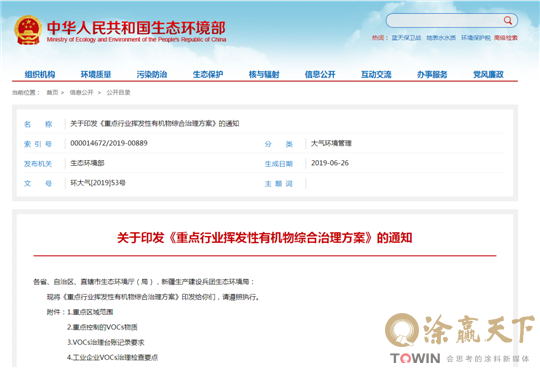Click the 名称 field label
Viewport: 540px width, 368px height.
pos(38,124)
